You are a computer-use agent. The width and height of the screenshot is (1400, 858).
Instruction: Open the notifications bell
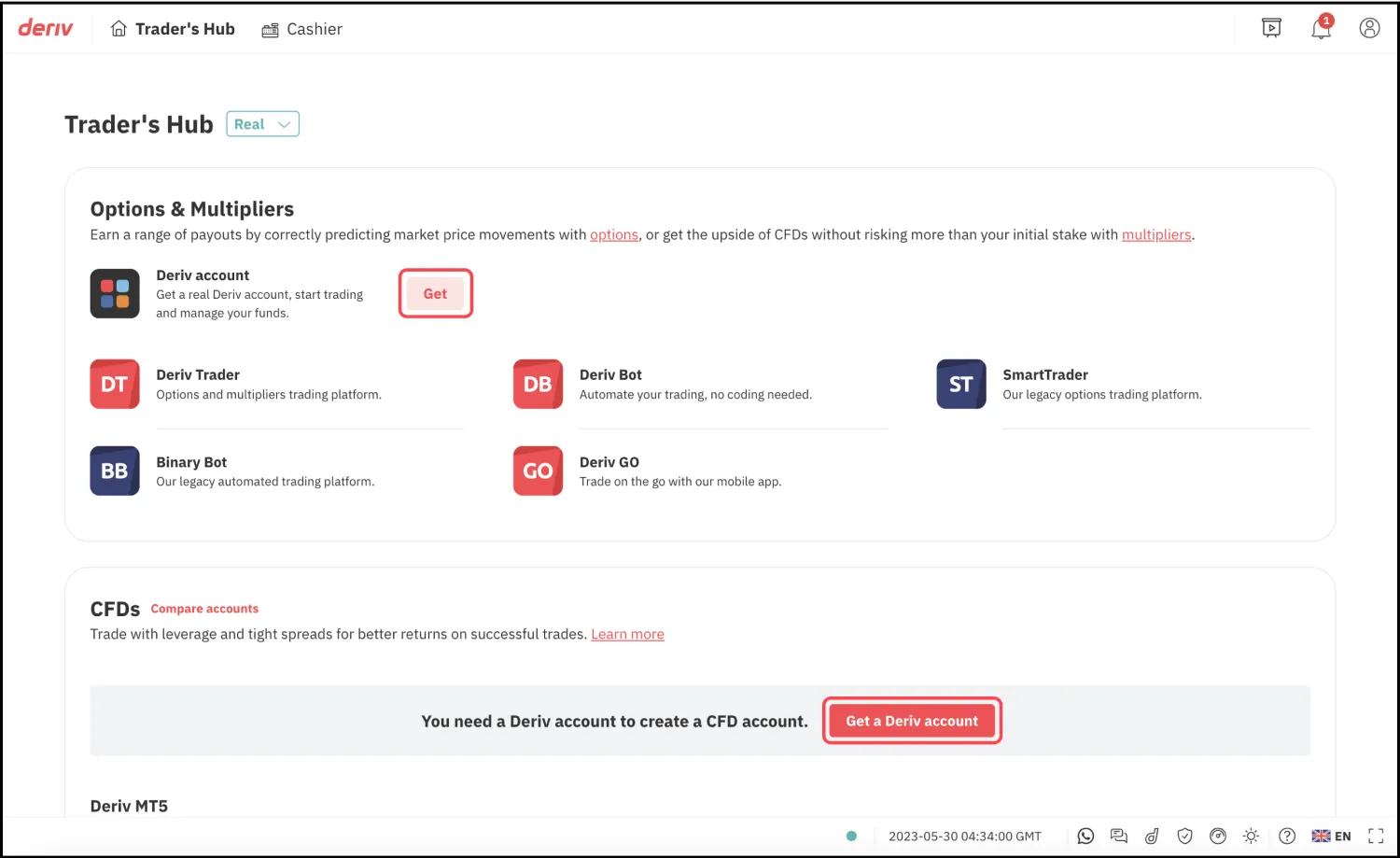[x=1322, y=28]
